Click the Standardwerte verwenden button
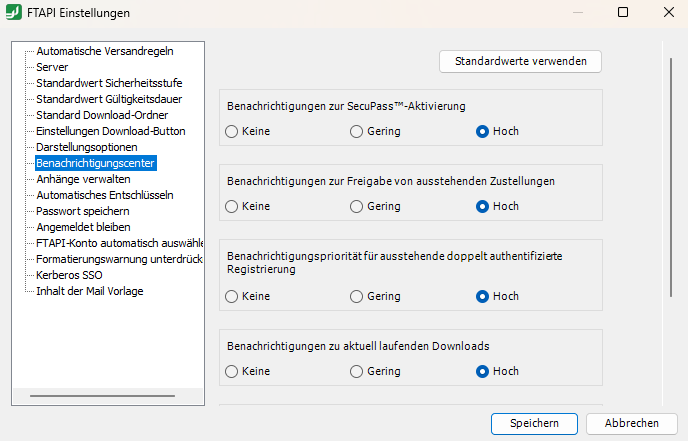This screenshot has height=441, width=688. [520, 61]
